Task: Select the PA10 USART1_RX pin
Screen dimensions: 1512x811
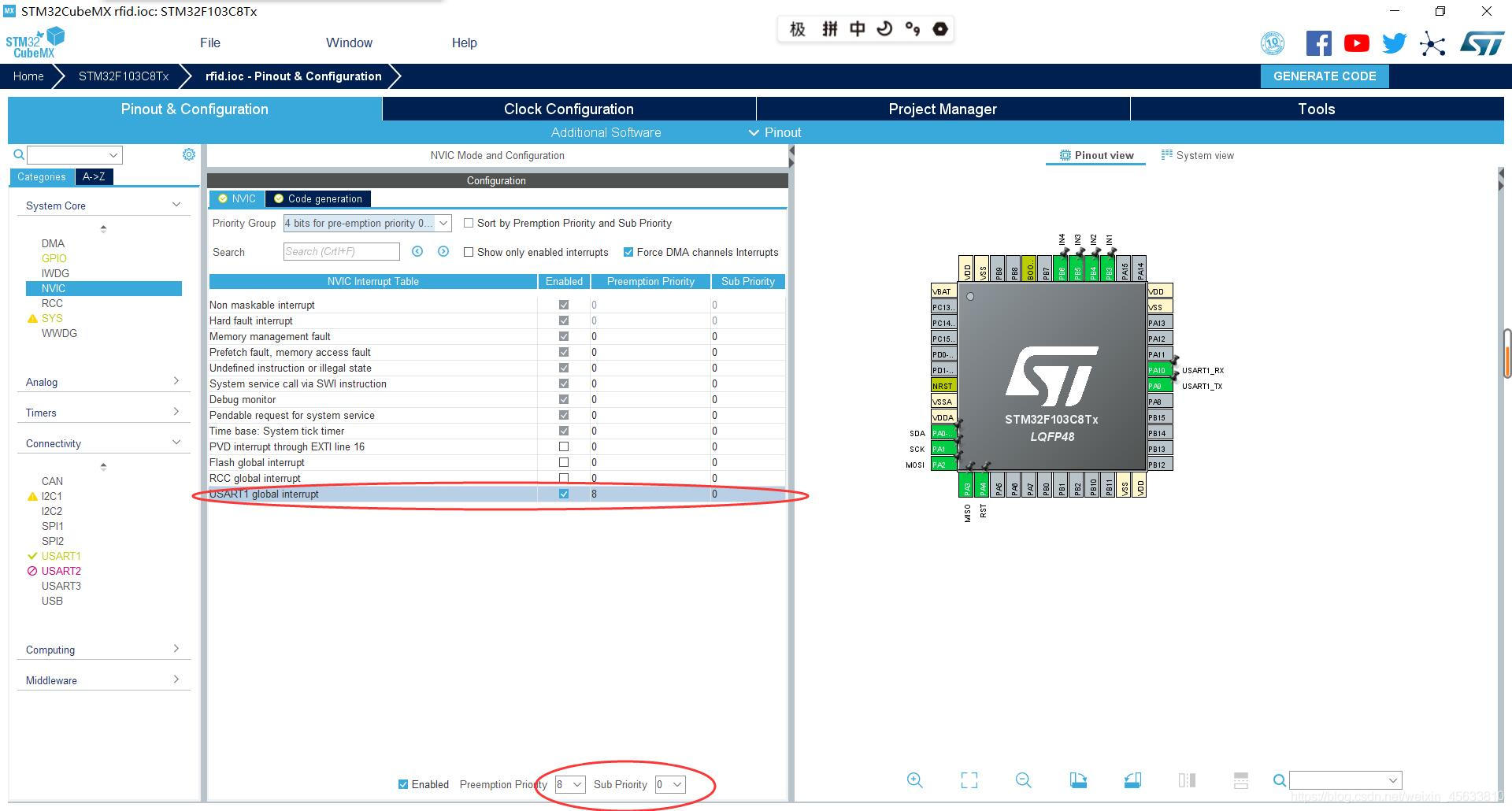Action: [1159, 370]
